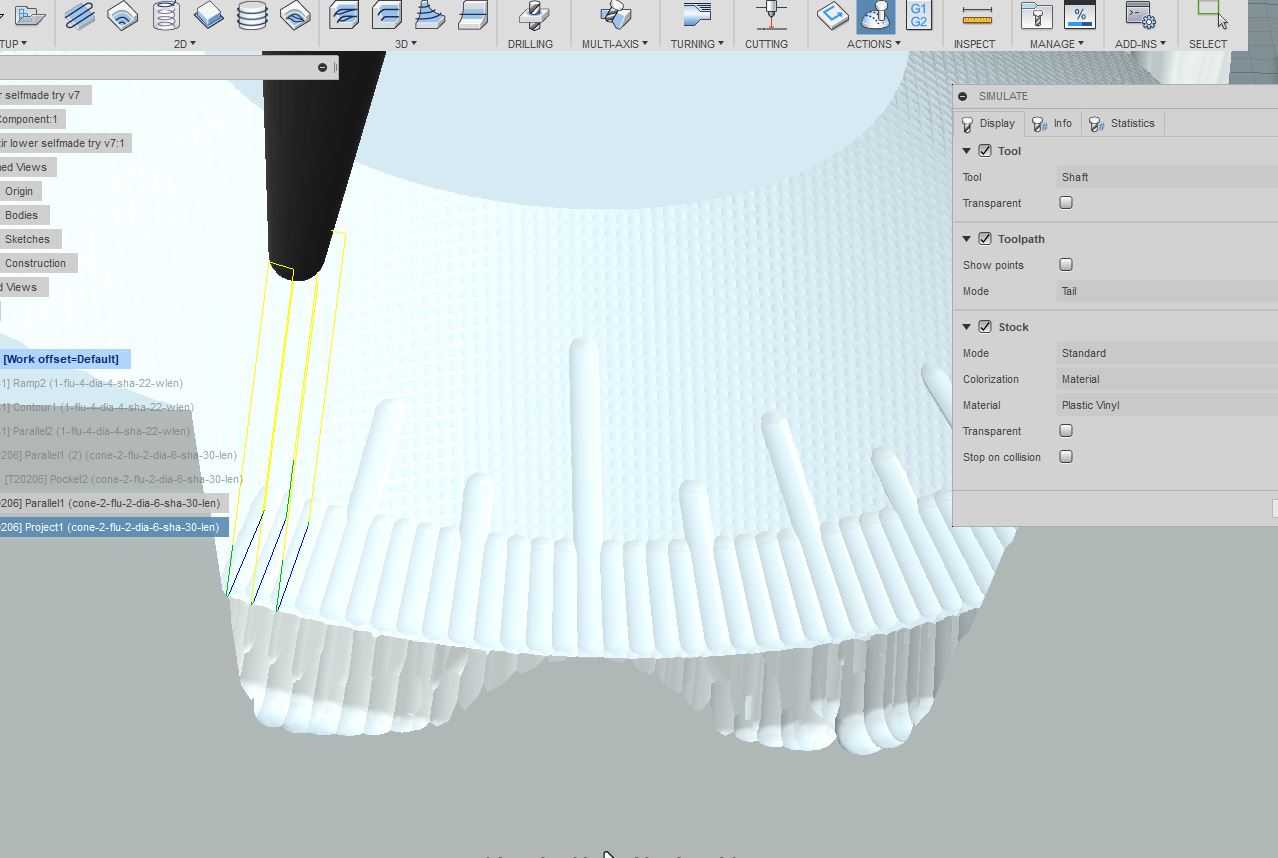
Task: Collapse the Stock section triangle
Action: (967, 327)
